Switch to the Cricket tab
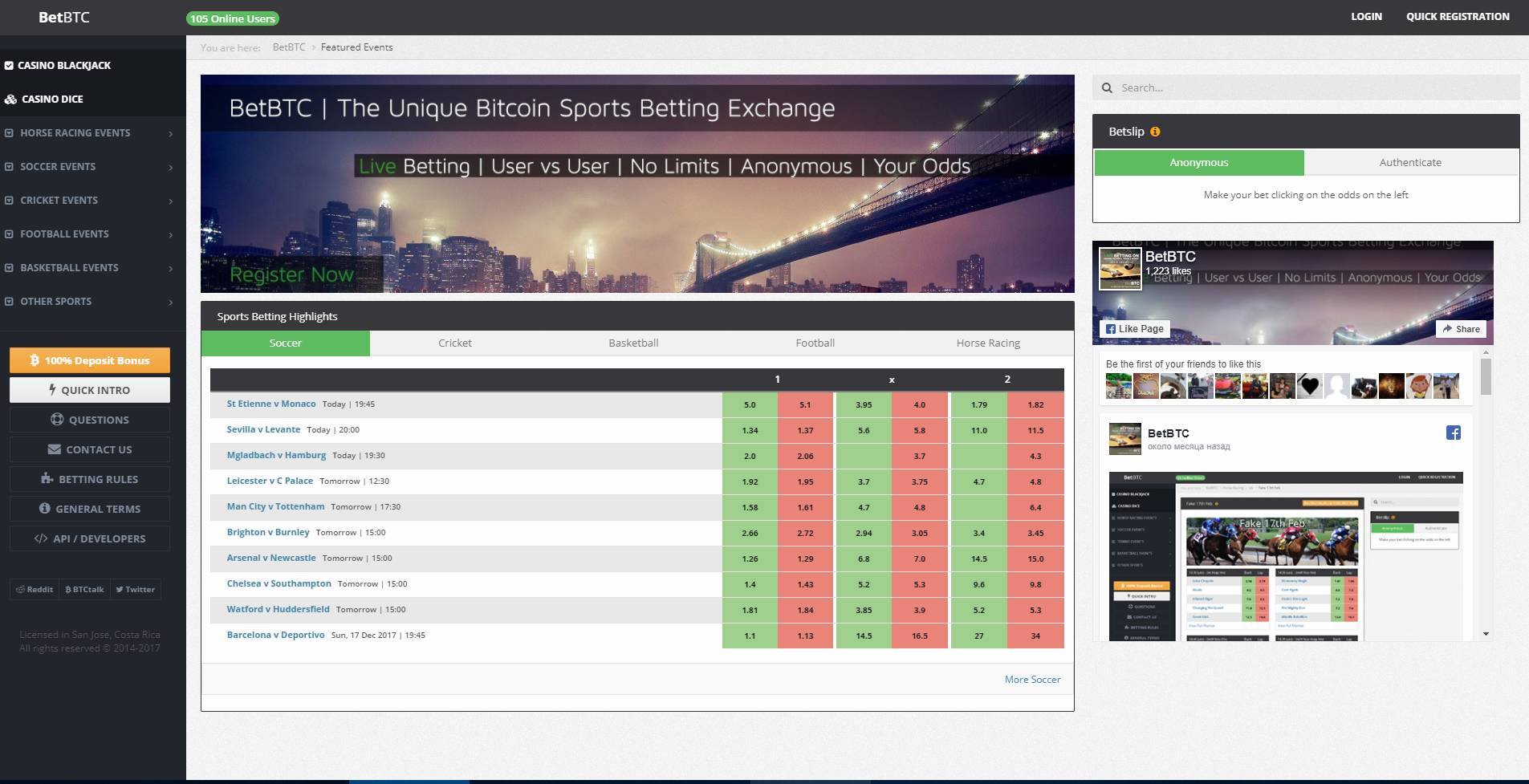This screenshot has width=1529, height=784. pos(455,343)
